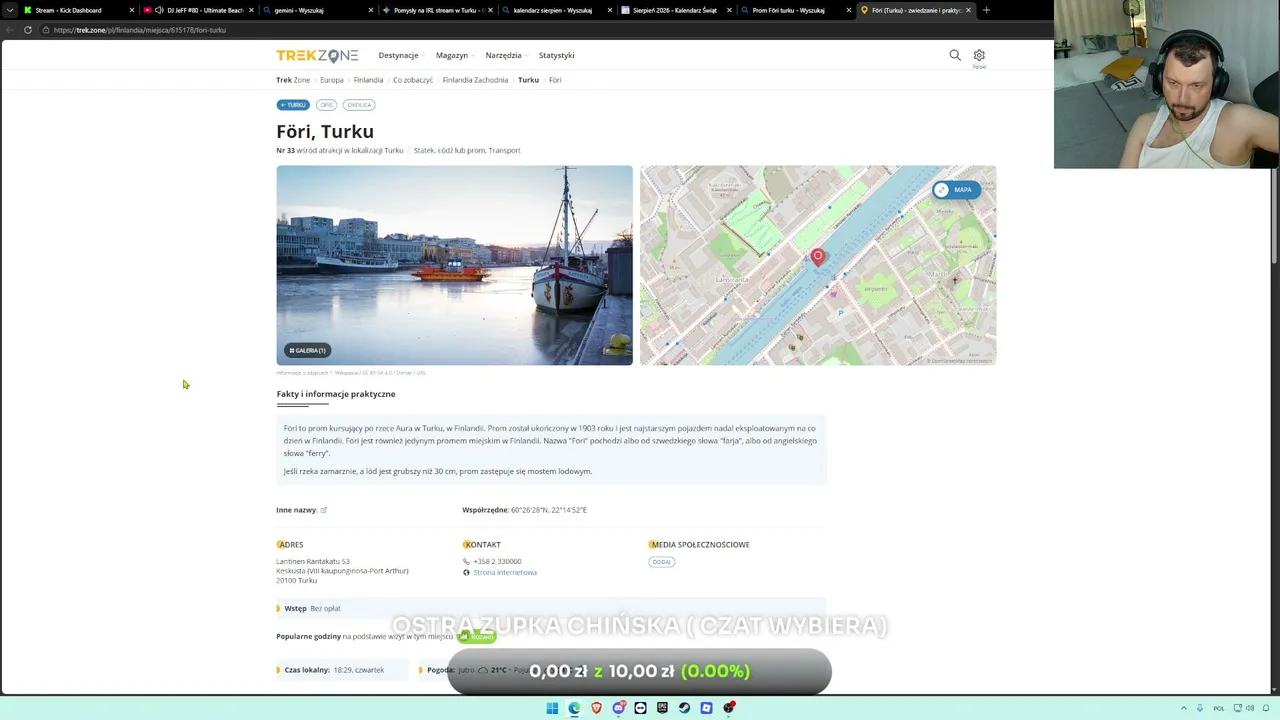Open the site search magnifier icon
1280x720 pixels.
955,55
